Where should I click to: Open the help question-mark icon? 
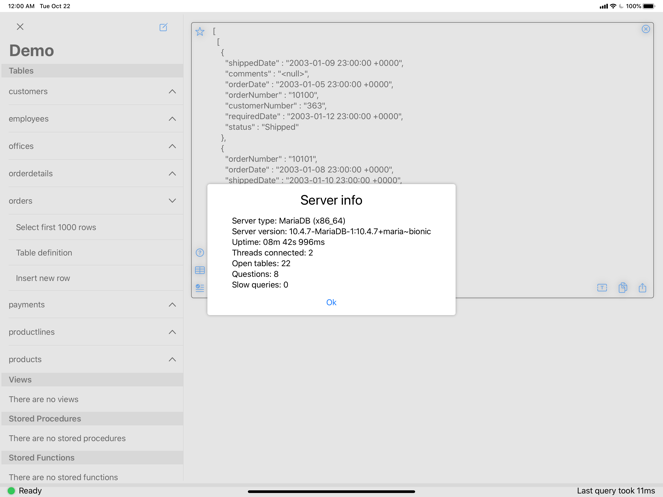click(200, 253)
